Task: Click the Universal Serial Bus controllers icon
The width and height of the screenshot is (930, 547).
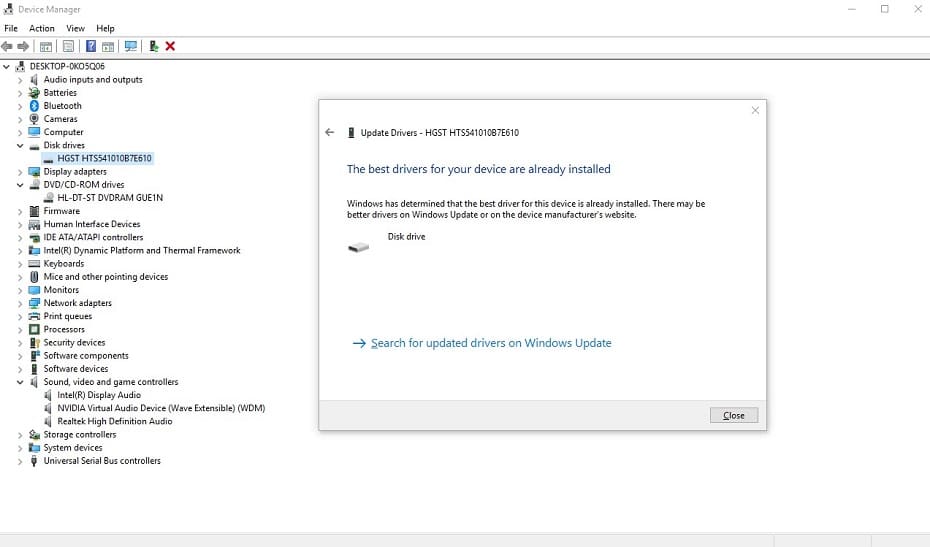Action: click(x=34, y=461)
